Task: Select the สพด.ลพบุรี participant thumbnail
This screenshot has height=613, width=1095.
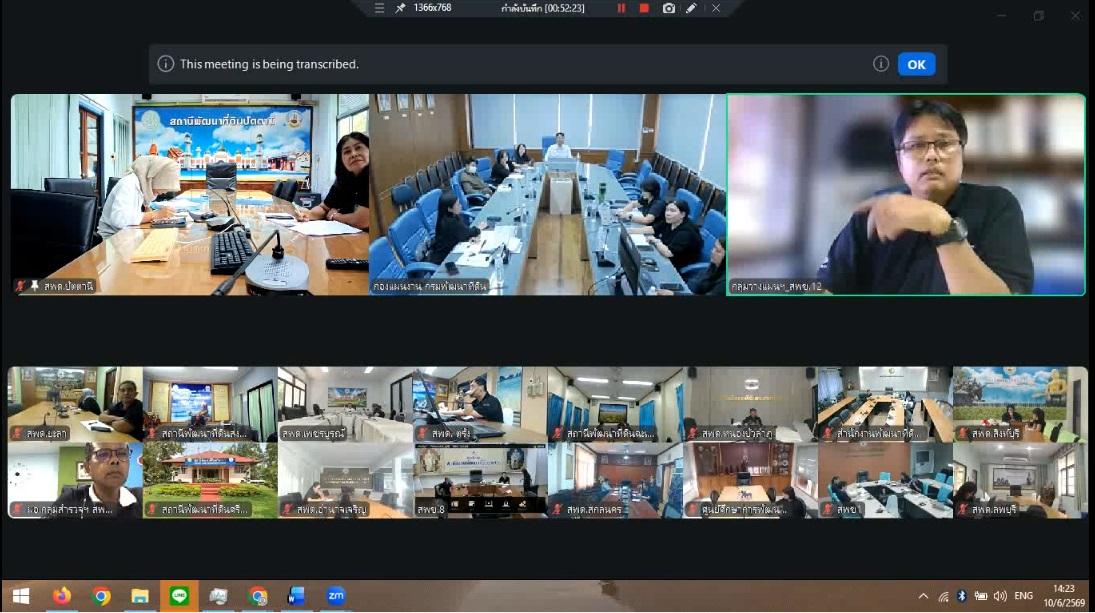Action: pyautogui.click(x=1020, y=480)
